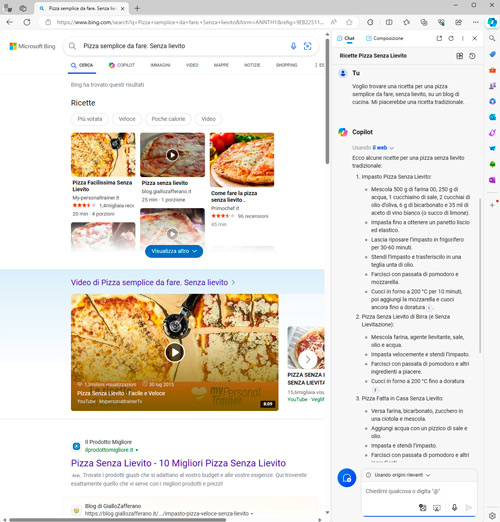Add this page to favorites star
This screenshot has width=500, height=522.
[349, 22]
